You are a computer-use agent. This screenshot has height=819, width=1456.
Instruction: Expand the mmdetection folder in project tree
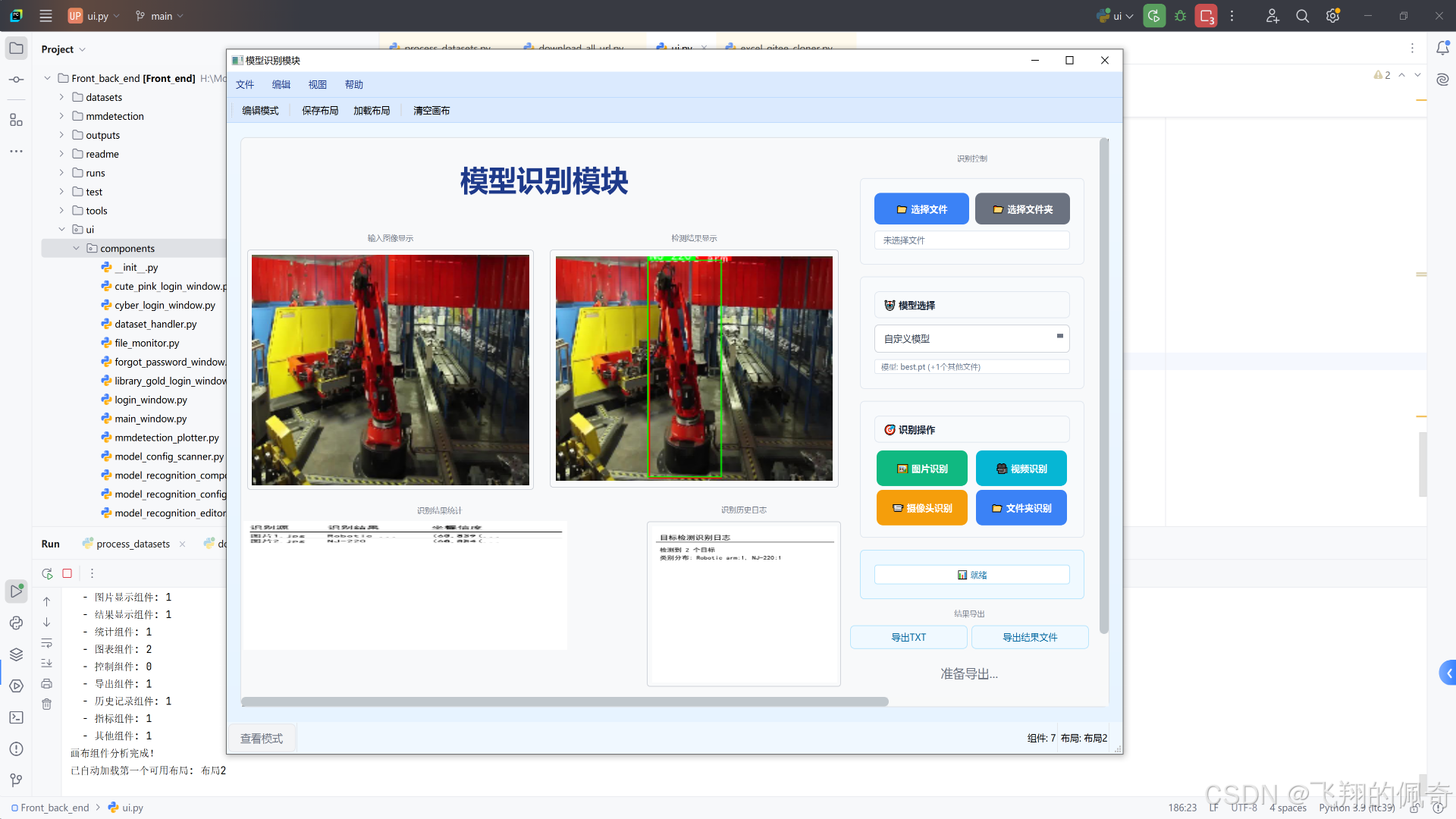(x=62, y=116)
